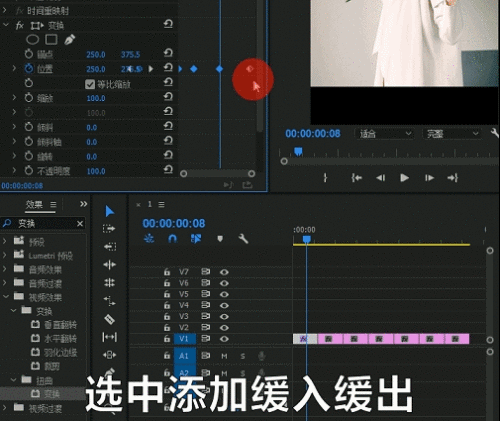Viewport: 500px width, 421px height.
Task: Create a rectangle mask for 变换 effect
Action: [x=51, y=40]
